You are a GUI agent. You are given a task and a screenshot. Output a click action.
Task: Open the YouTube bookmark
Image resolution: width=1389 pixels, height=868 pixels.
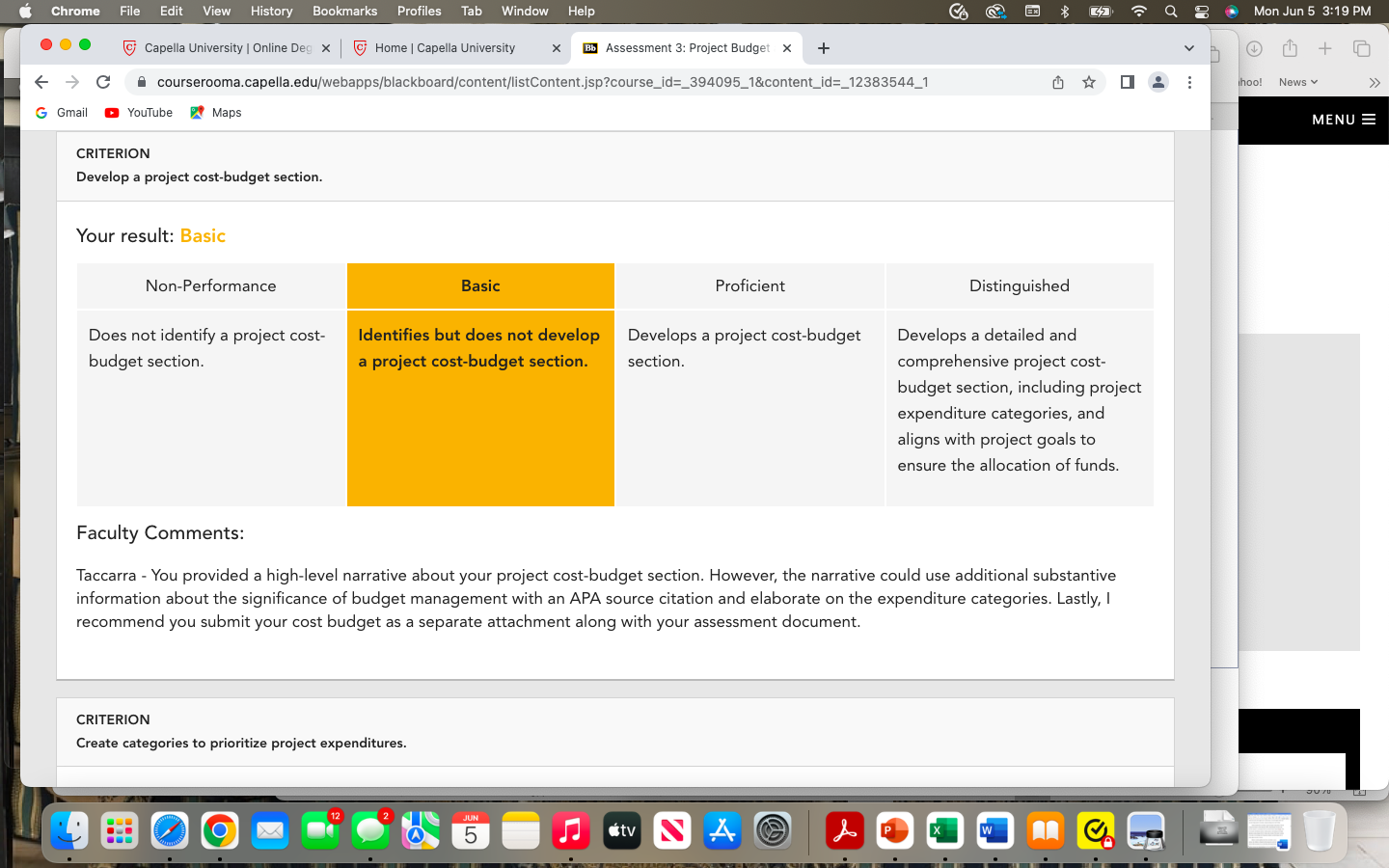[139, 113]
